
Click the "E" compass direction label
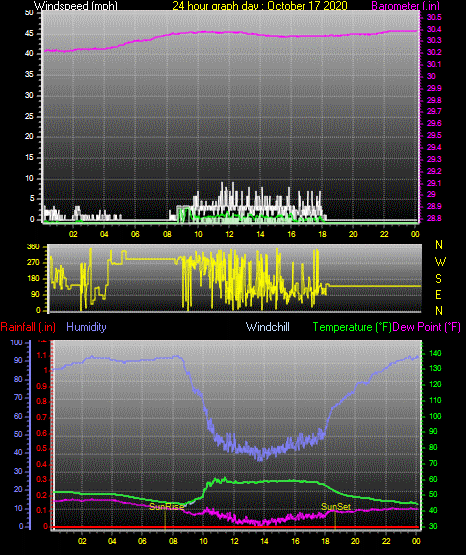[438, 294]
